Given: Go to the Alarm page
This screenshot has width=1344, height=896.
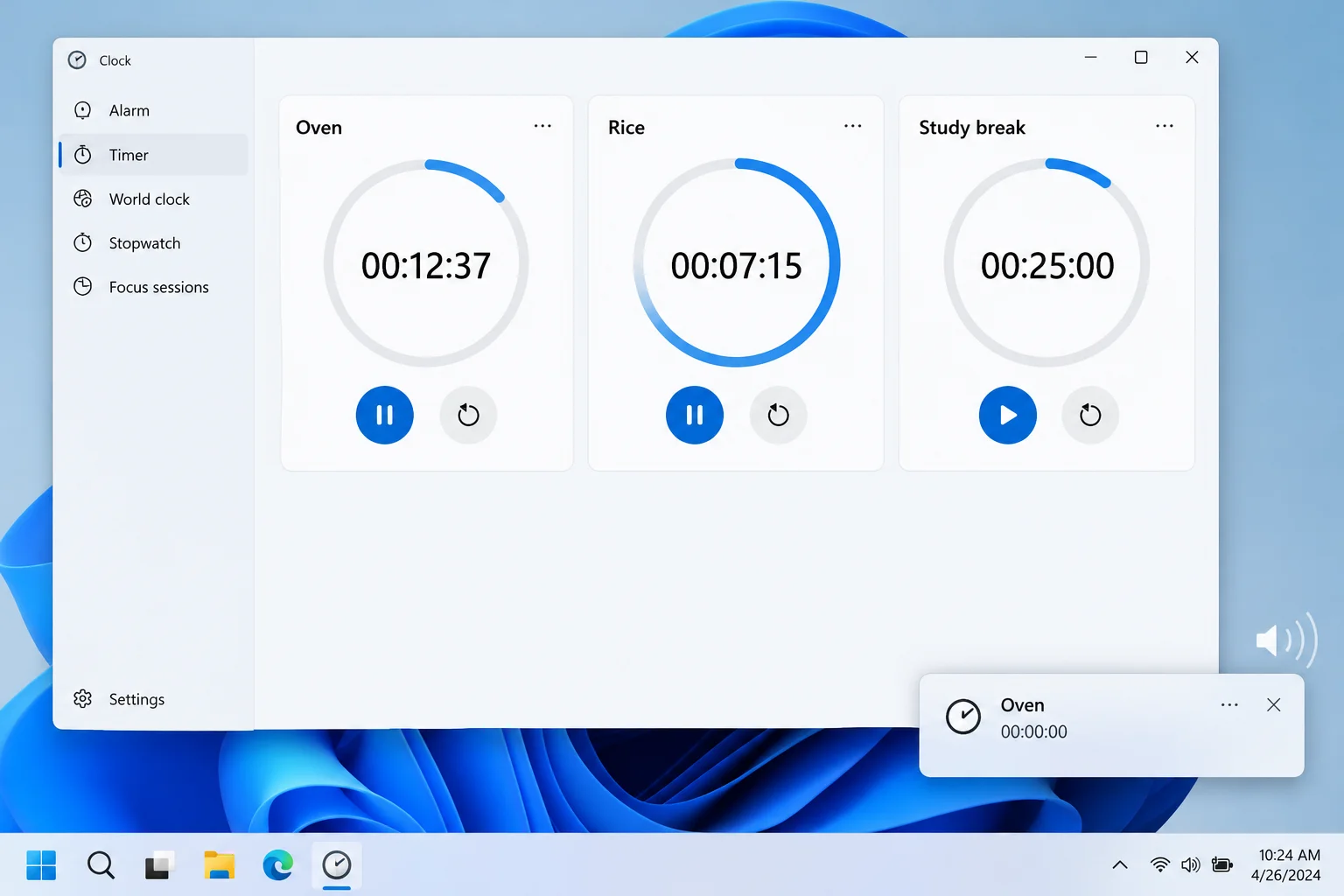Looking at the screenshot, I should click(154, 110).
